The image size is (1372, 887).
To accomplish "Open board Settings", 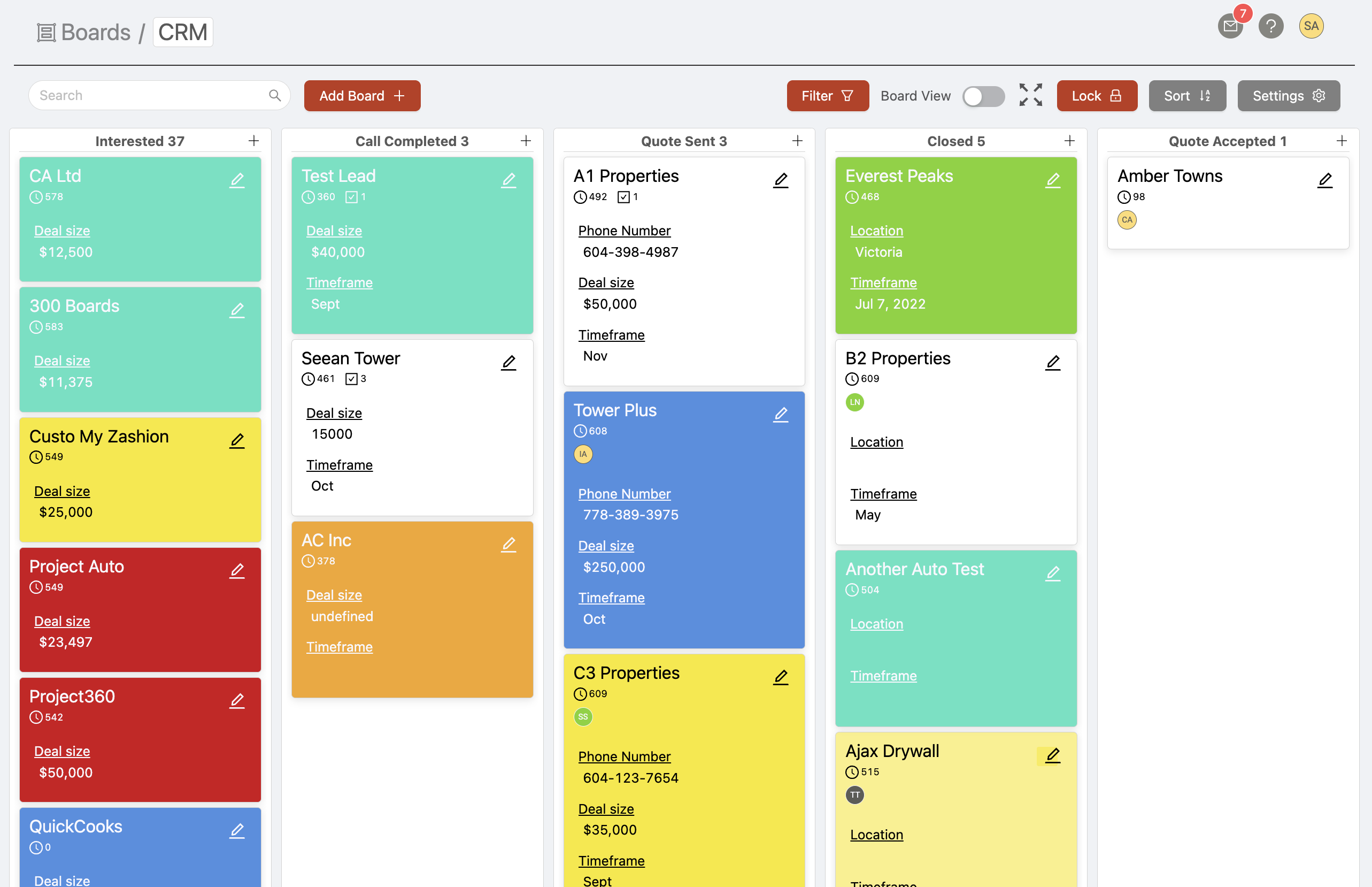I will click(1289, 96).
